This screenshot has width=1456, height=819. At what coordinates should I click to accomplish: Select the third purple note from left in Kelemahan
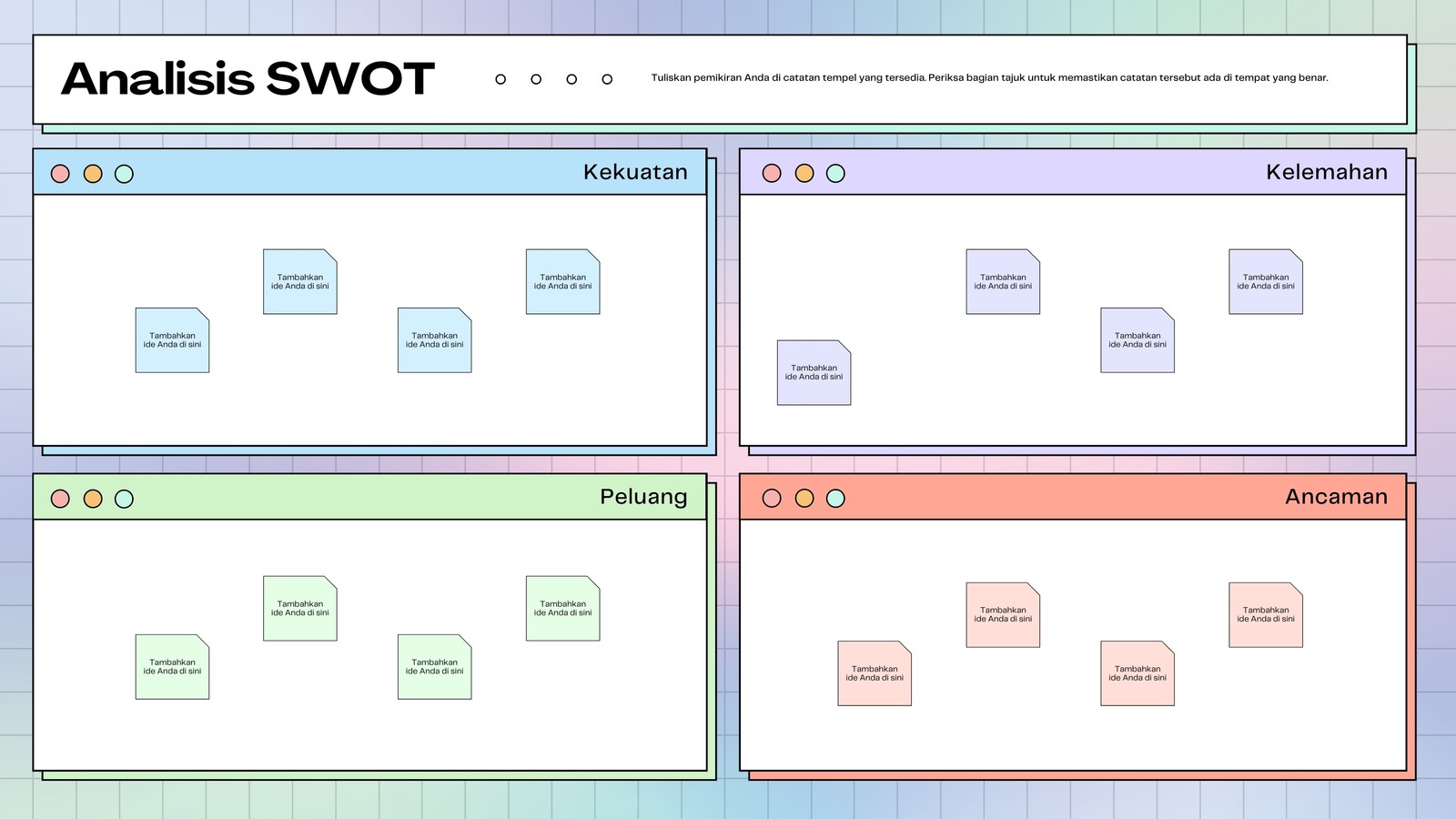click(1137, 340)
